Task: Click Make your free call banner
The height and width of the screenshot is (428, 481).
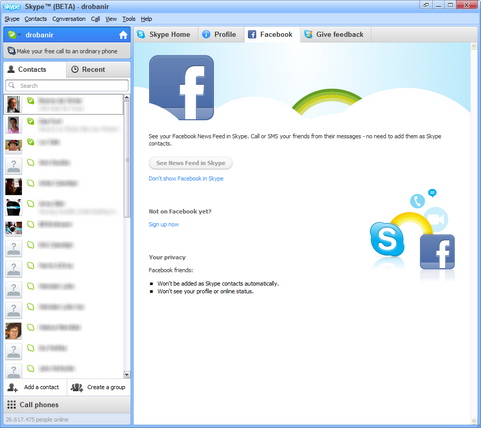Action: tap(67, 51)
